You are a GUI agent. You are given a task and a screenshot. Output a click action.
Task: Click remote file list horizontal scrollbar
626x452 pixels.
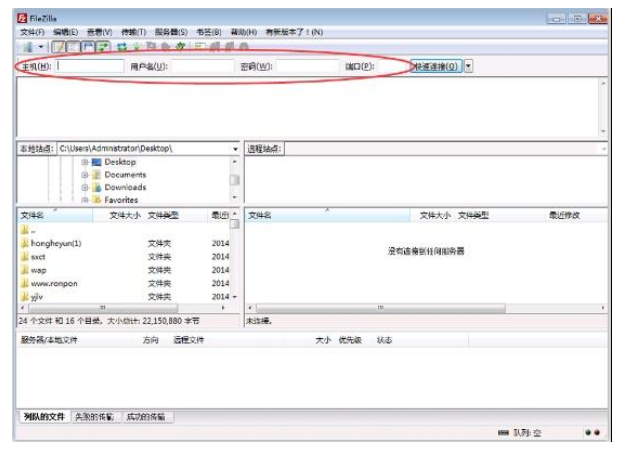(x=380, y=308)
